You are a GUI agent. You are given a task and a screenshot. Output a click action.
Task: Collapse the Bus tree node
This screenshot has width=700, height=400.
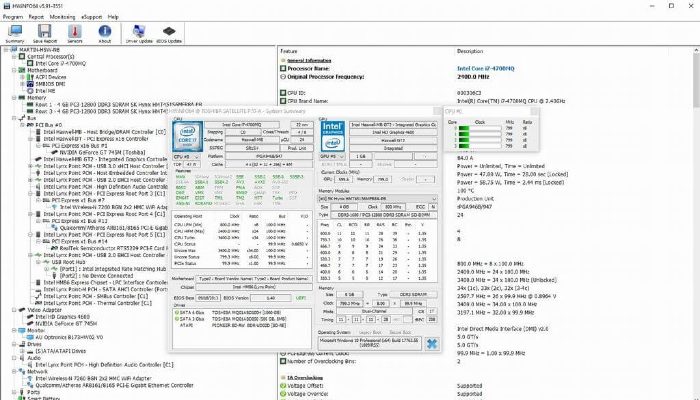(x=14, y=118)
